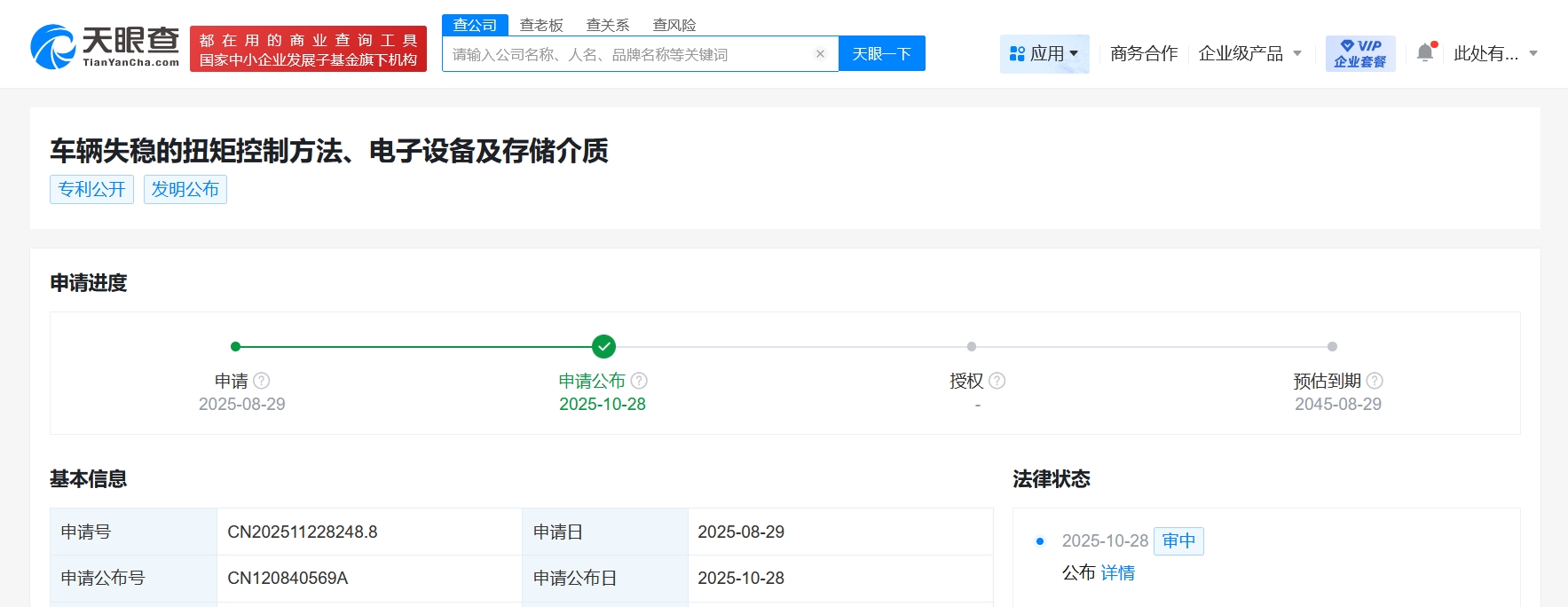This screenshot has height=607, width=1568.
Task: Click the VIP 企业套餐 badge
Action: click(1359, 53)
